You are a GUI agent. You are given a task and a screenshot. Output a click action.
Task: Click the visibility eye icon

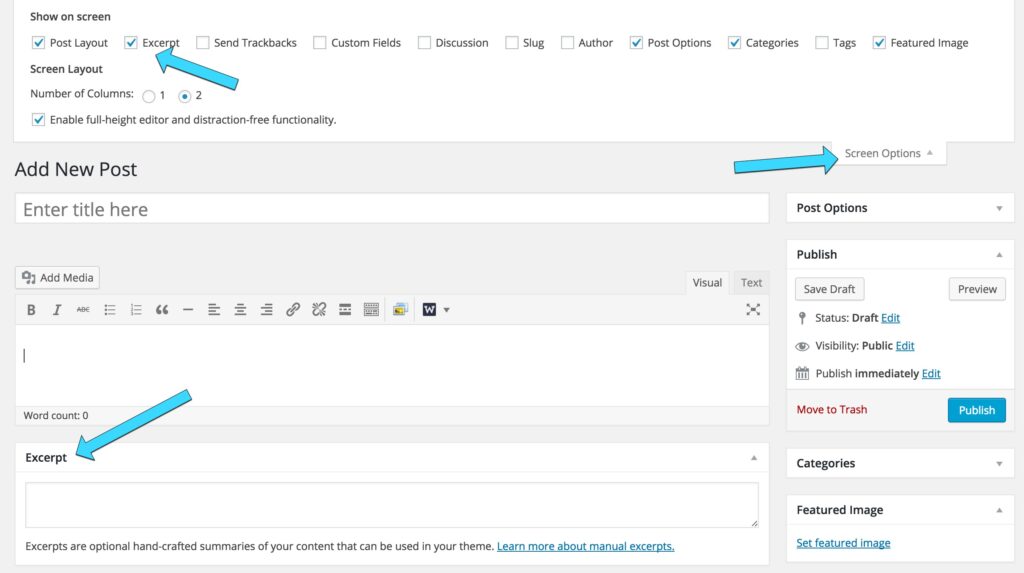802,346
